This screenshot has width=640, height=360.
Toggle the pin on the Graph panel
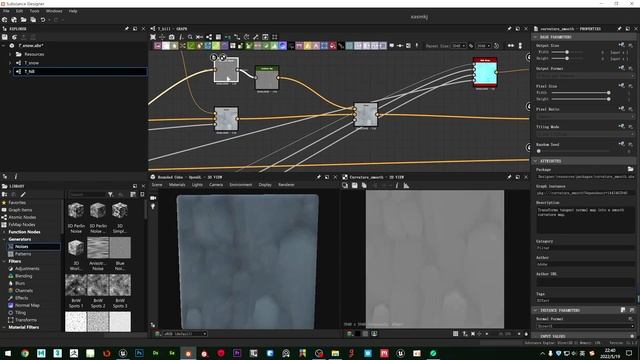[x=509, y=29]
